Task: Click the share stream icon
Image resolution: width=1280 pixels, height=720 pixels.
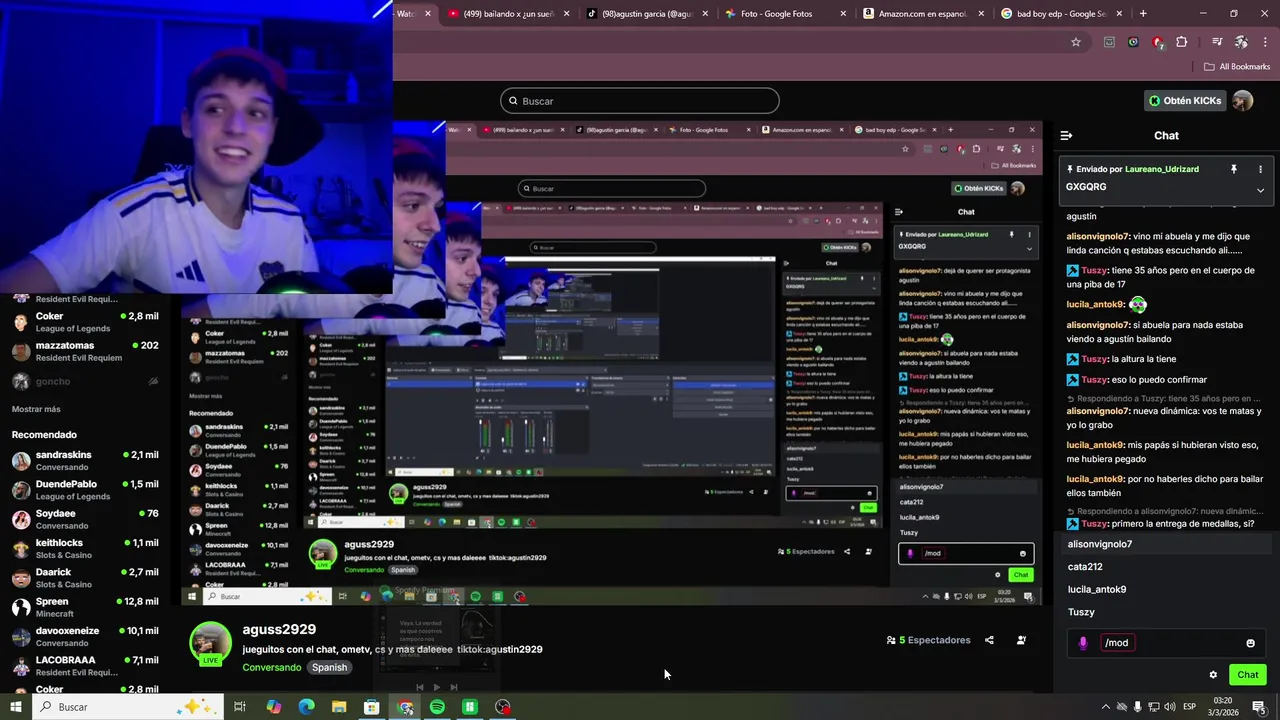Action: pos(989,640)
